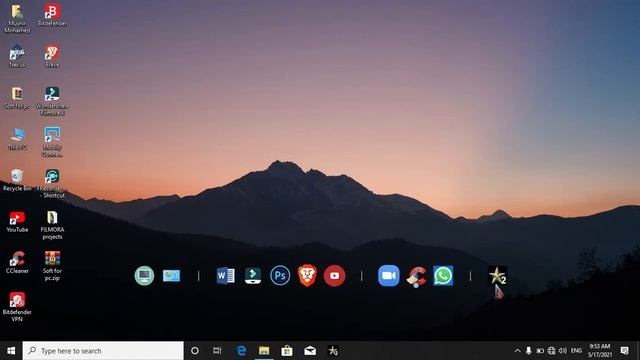Open network settings from the tray globe
Viewport: 640px width, 360px height.
pos(551,351)
